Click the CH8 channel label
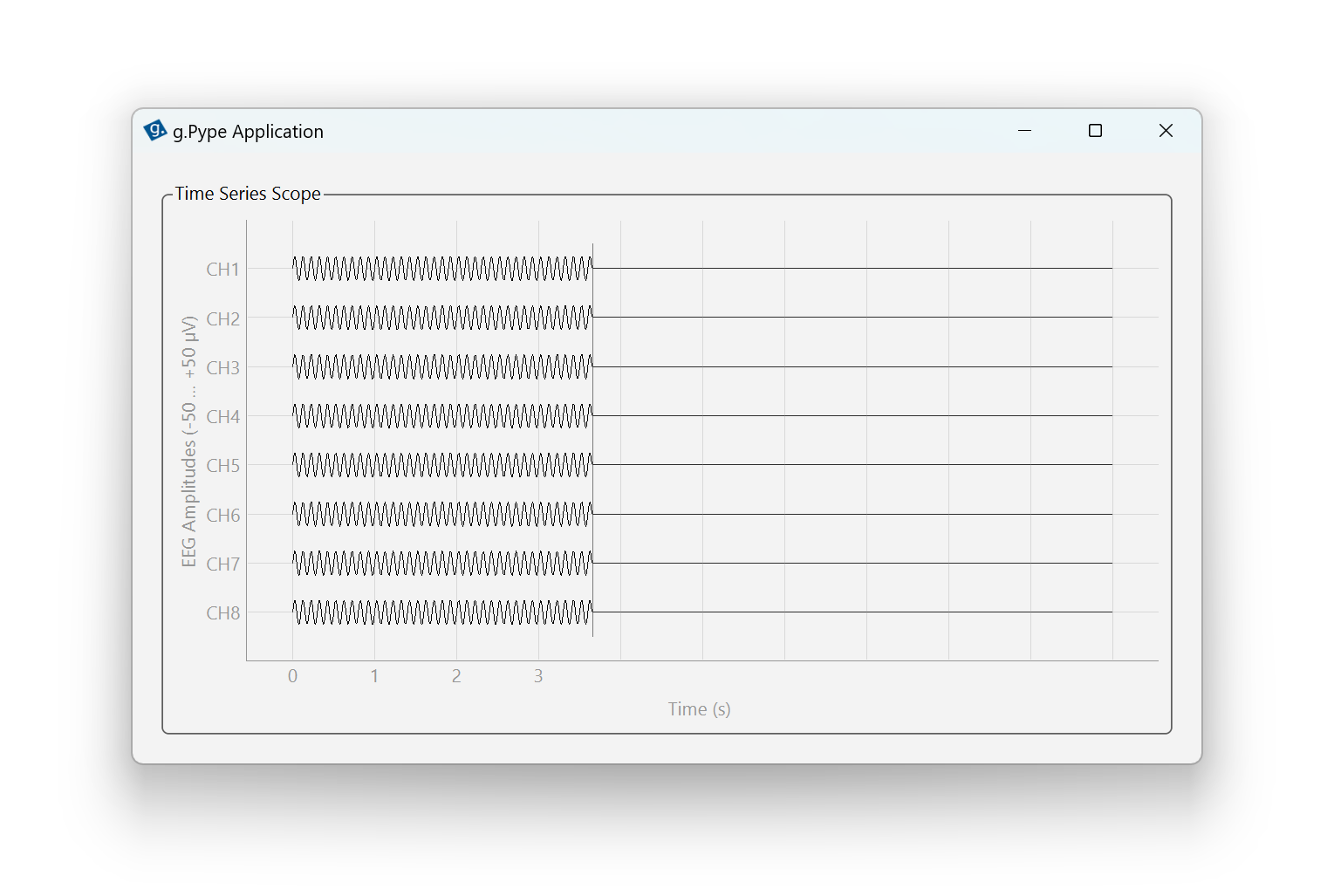Viewport: 1334px width, 896px height. coord(222,613)
